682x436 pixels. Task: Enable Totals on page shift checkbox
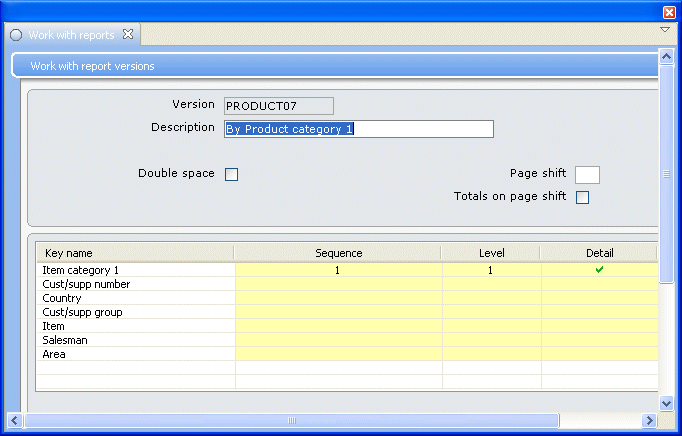click(582, 197)
